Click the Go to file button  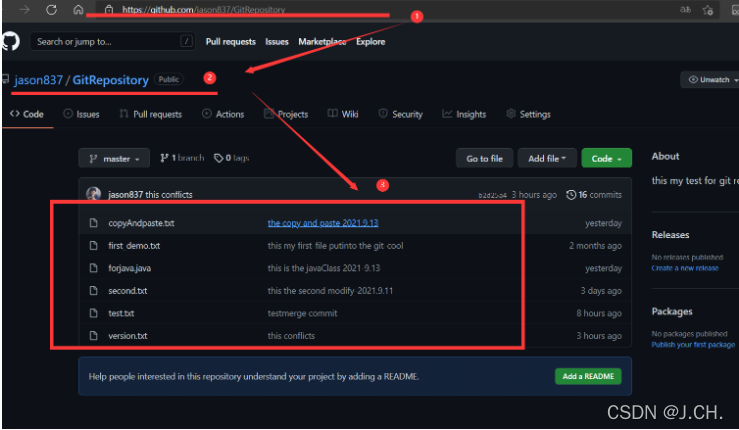[x=484, y=158]
